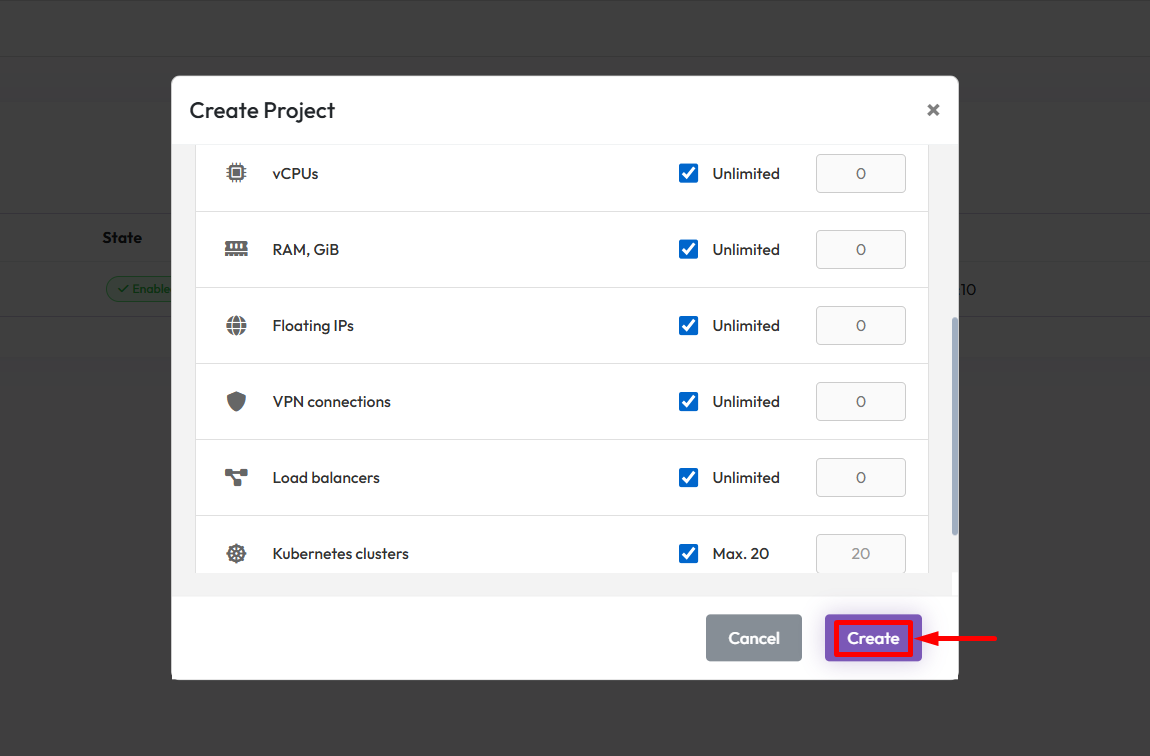This screenshot has height=756, width=1150.
Task: Toggle the RAM Unlimited checkbox
Action: tap(688, 249)
